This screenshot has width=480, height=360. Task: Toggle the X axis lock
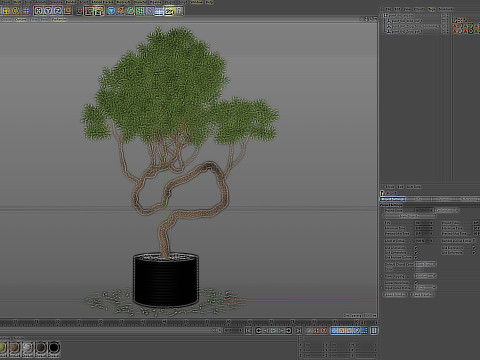(x=39, y=11)
